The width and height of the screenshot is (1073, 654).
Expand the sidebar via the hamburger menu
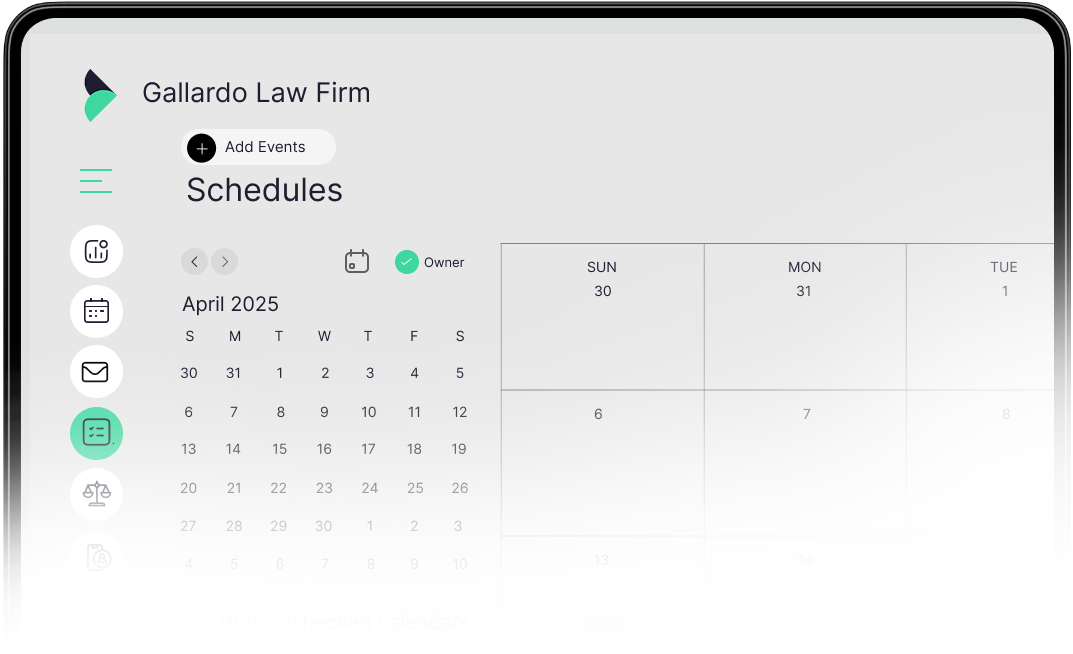click(96, 181)
